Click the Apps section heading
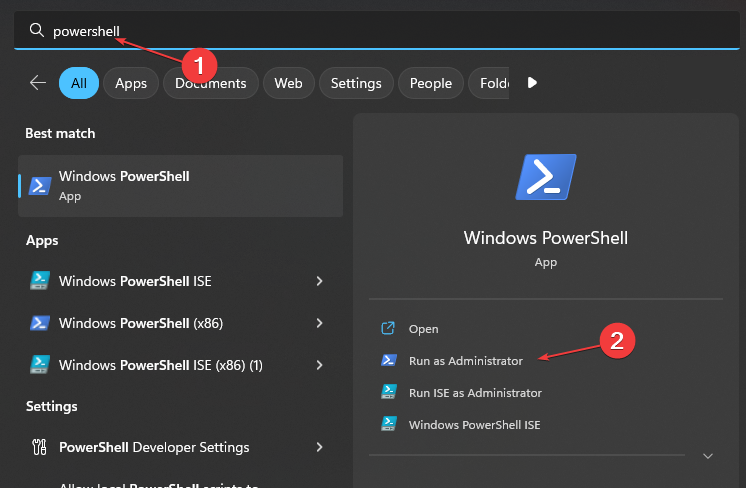 pyautogui.click(x=42, y=240)
